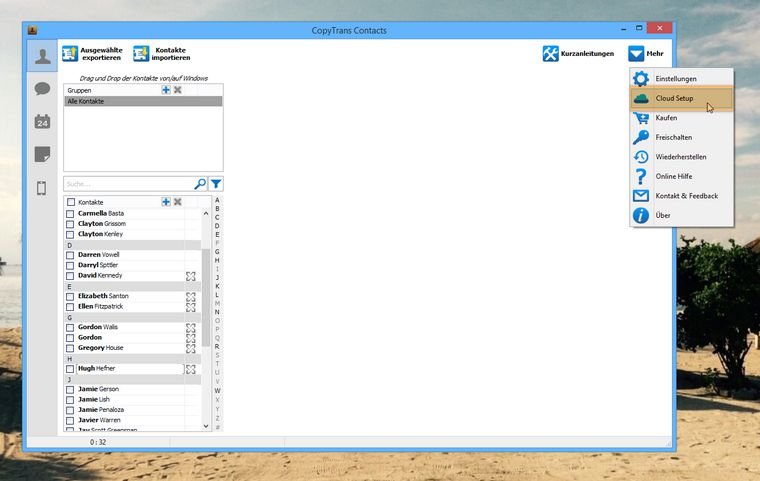
Task: Delete group with the Gruppen X icon
Action: click(x=178, y=90)
